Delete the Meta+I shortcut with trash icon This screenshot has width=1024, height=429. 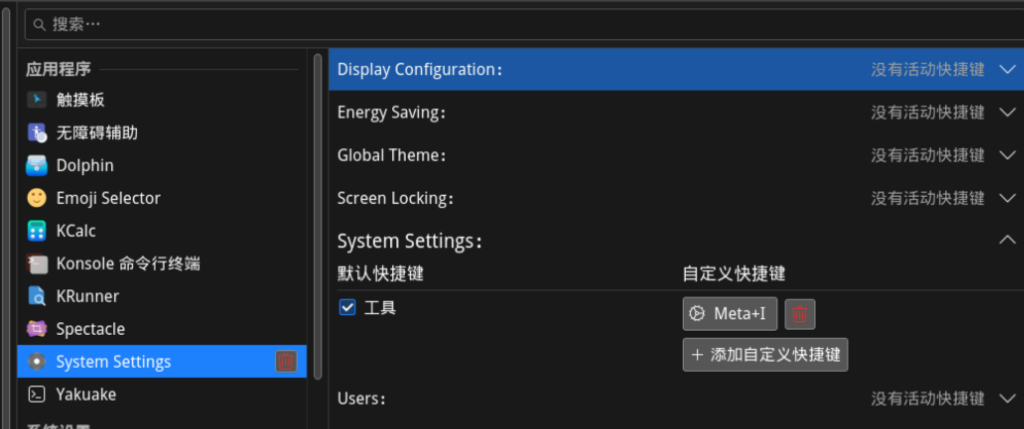click(x=799, y=314)
